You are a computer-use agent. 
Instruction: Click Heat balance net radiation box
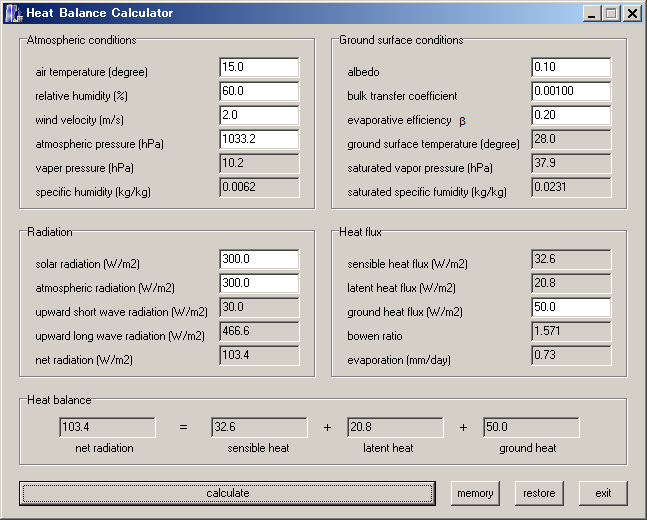point(107,427)
